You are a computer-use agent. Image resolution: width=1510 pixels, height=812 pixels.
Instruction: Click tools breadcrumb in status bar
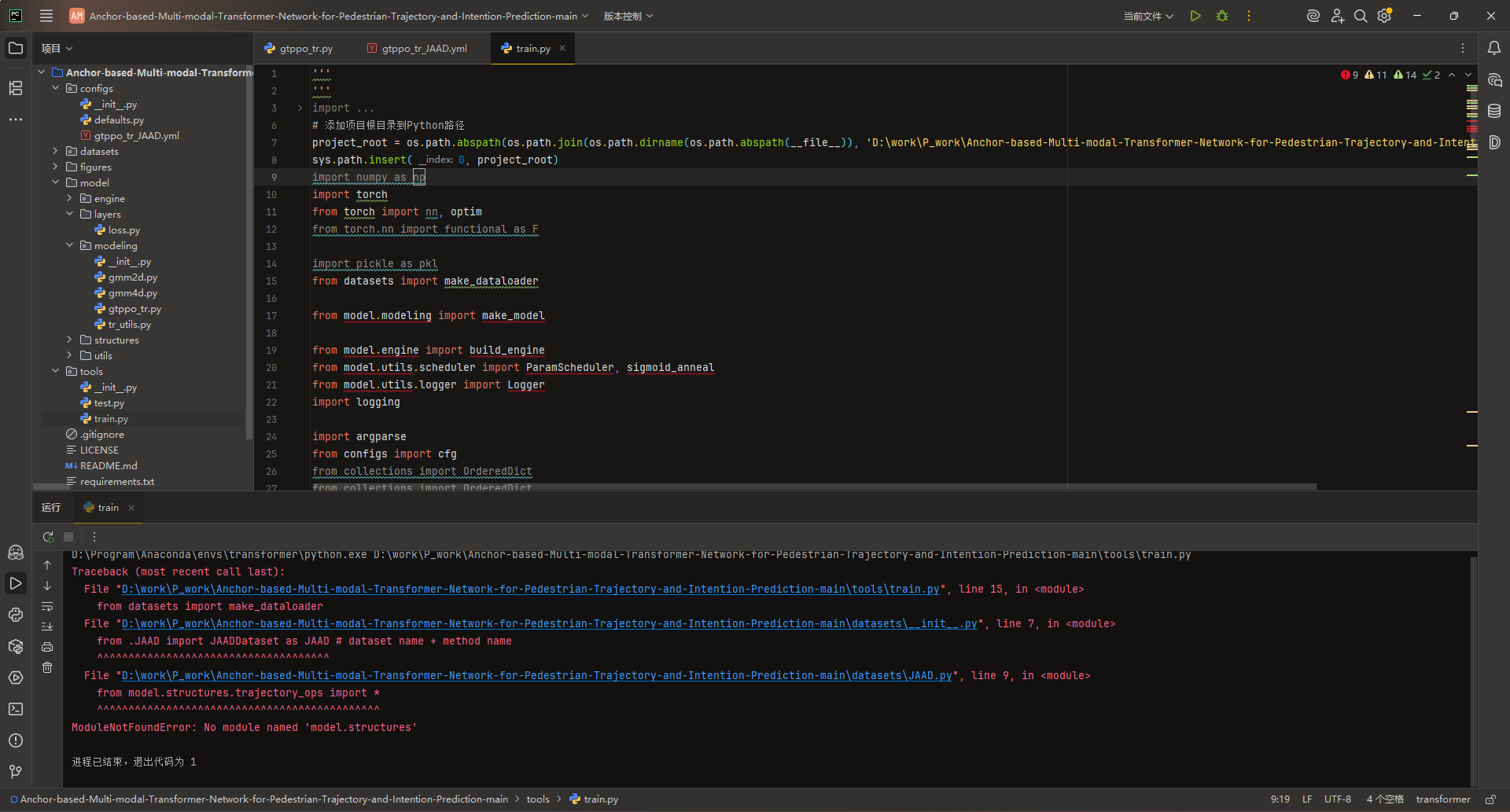pyautogui.click(x=538, y=799)
